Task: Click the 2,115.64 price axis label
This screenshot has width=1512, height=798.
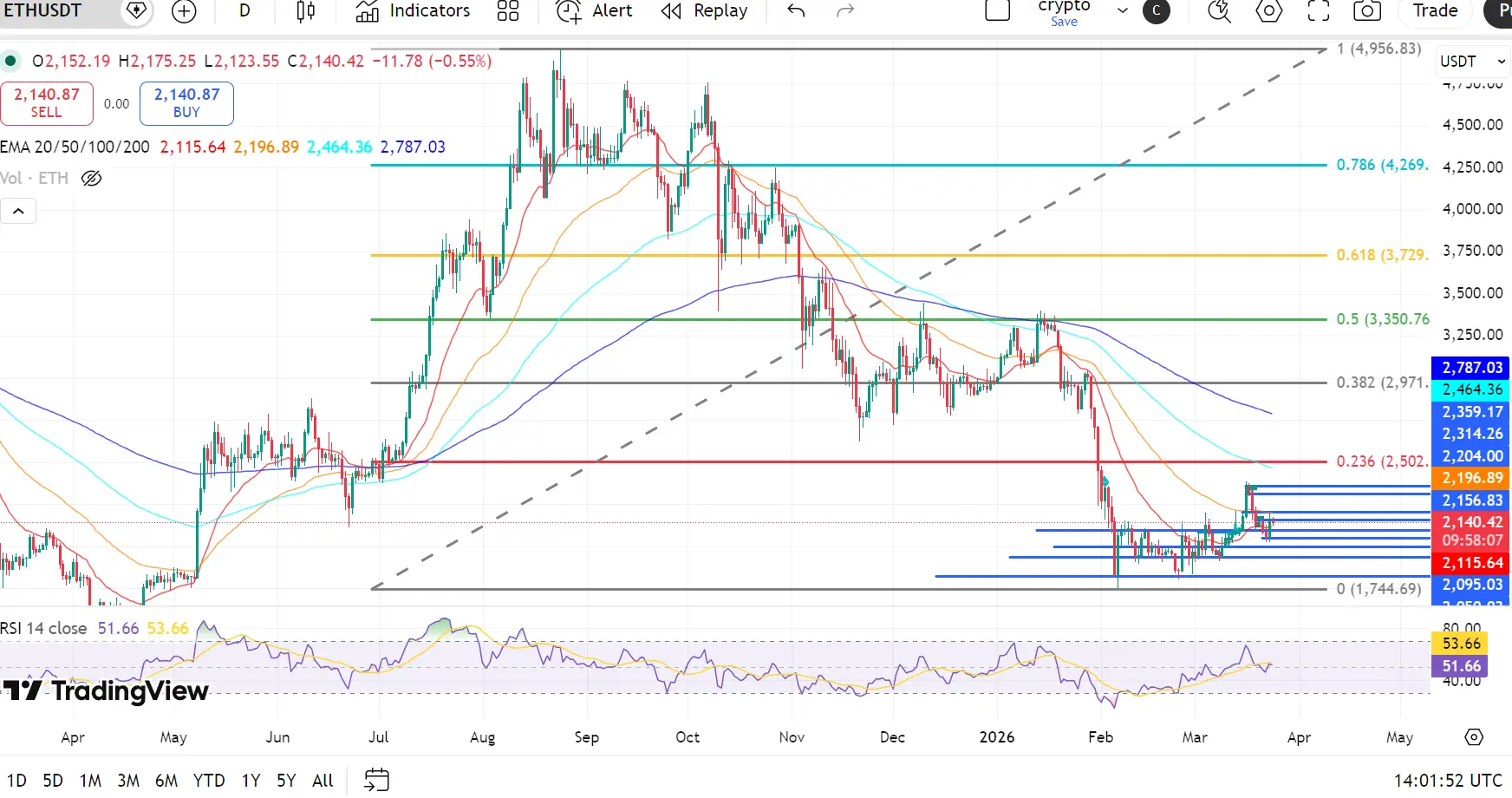Action: (1471, 563)
